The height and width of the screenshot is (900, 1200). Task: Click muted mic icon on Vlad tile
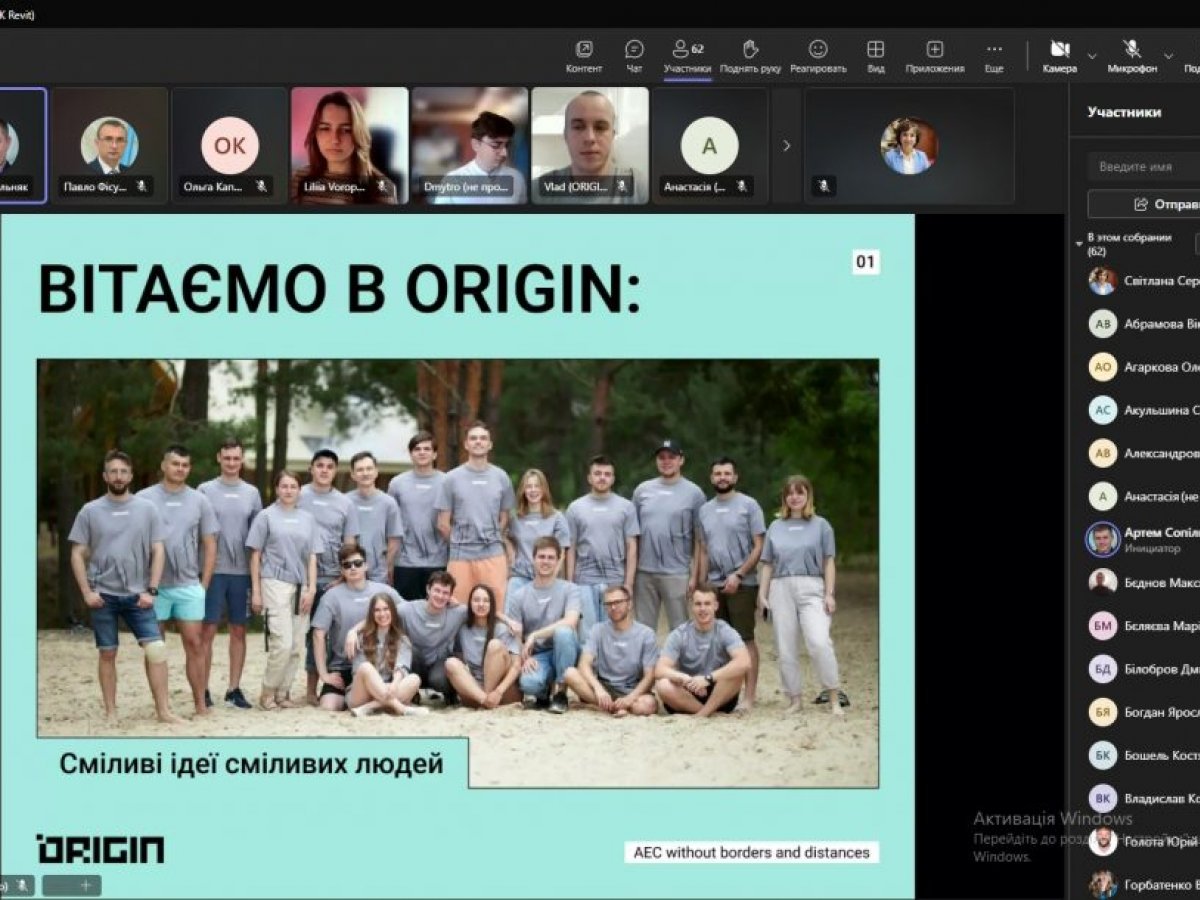point(621,186)
